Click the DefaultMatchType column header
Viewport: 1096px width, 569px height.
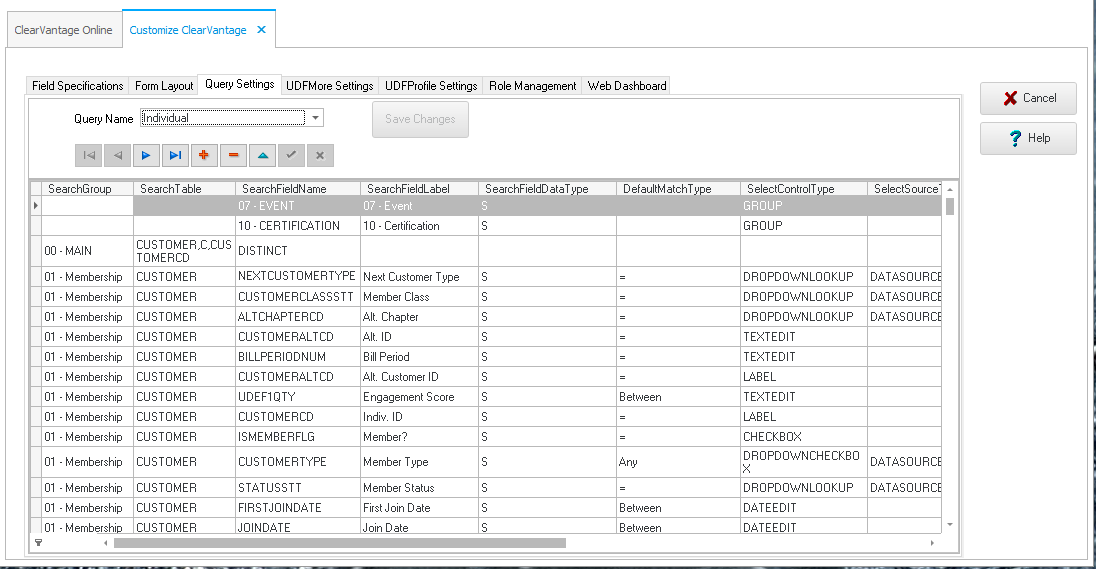pyautogui.click(x=666, y=188)
